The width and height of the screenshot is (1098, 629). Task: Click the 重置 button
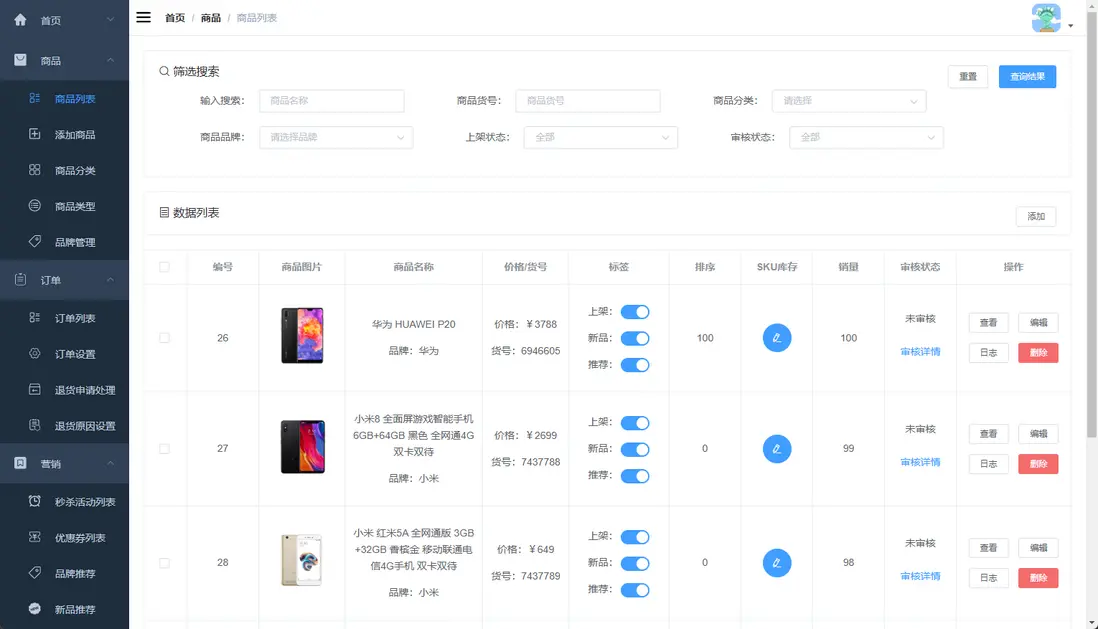coord(968,76)
